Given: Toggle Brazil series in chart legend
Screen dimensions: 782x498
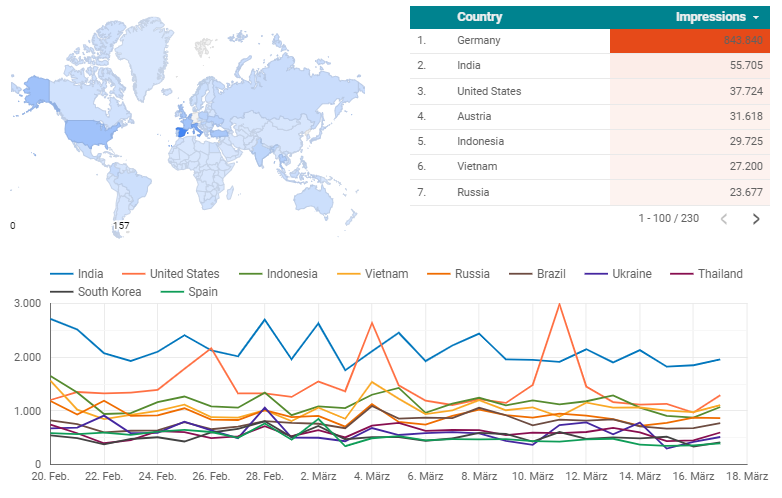Looking at the screenshot, I should click(x=538, y=274).
